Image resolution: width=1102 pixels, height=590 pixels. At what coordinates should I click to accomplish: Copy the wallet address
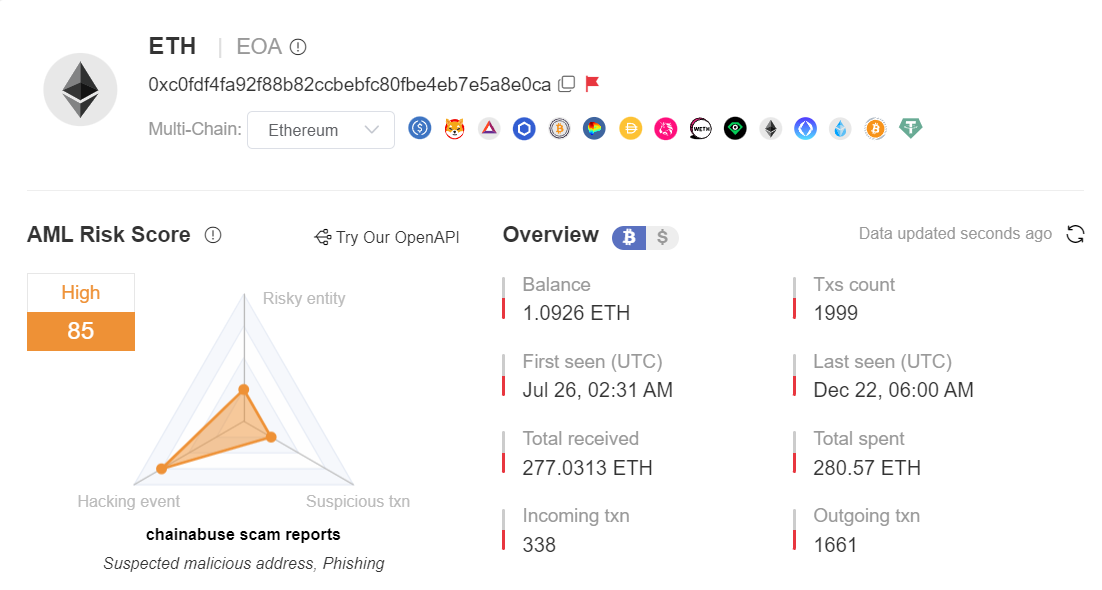point(566,84)
